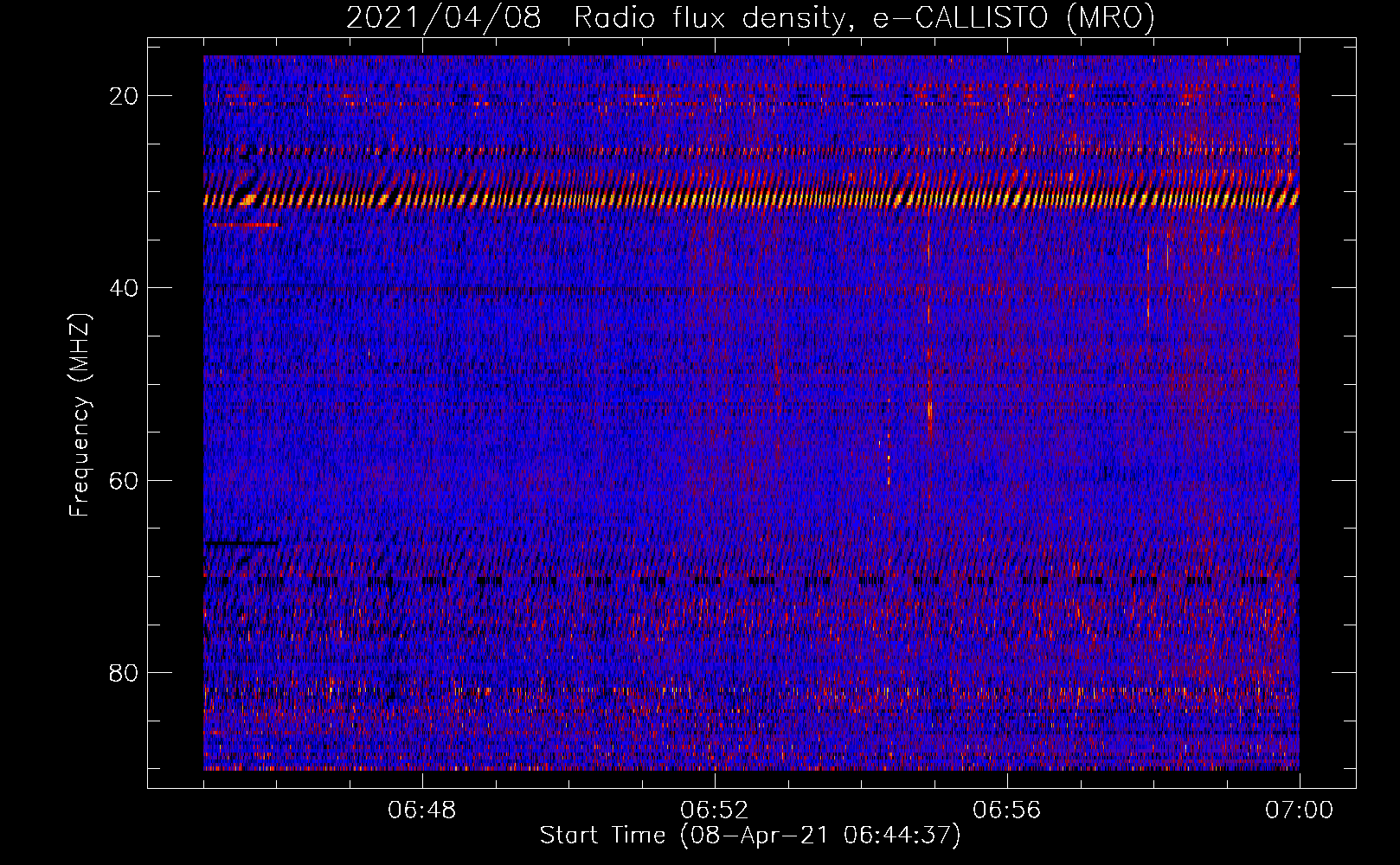Click the '60' frequency tick label
This screenshot has width=1400, height=865.
(x=124, y=480)
